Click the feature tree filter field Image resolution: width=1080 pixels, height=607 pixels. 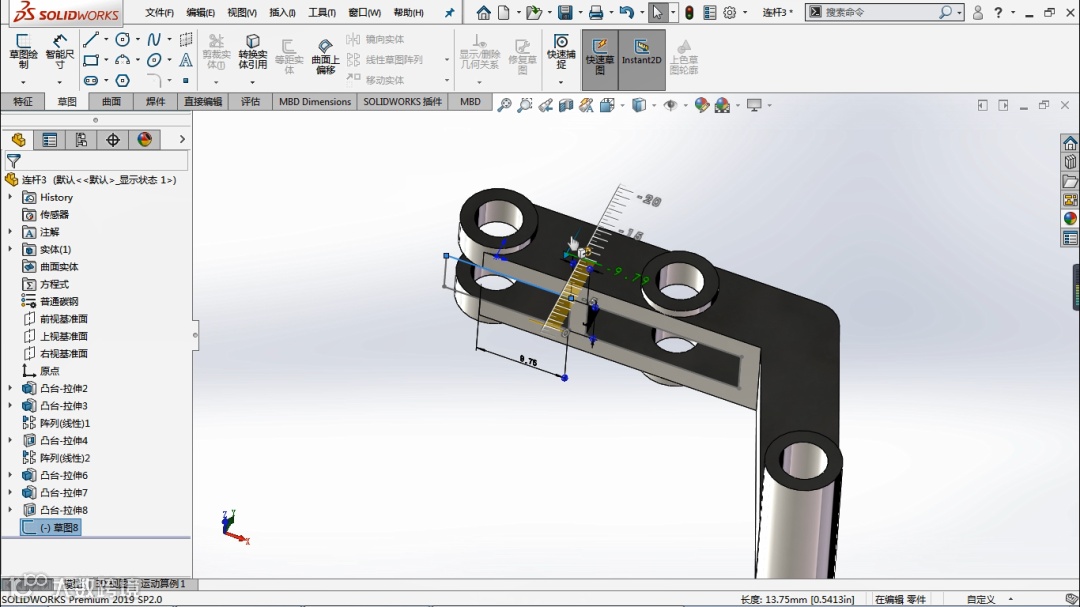(96, 161)
